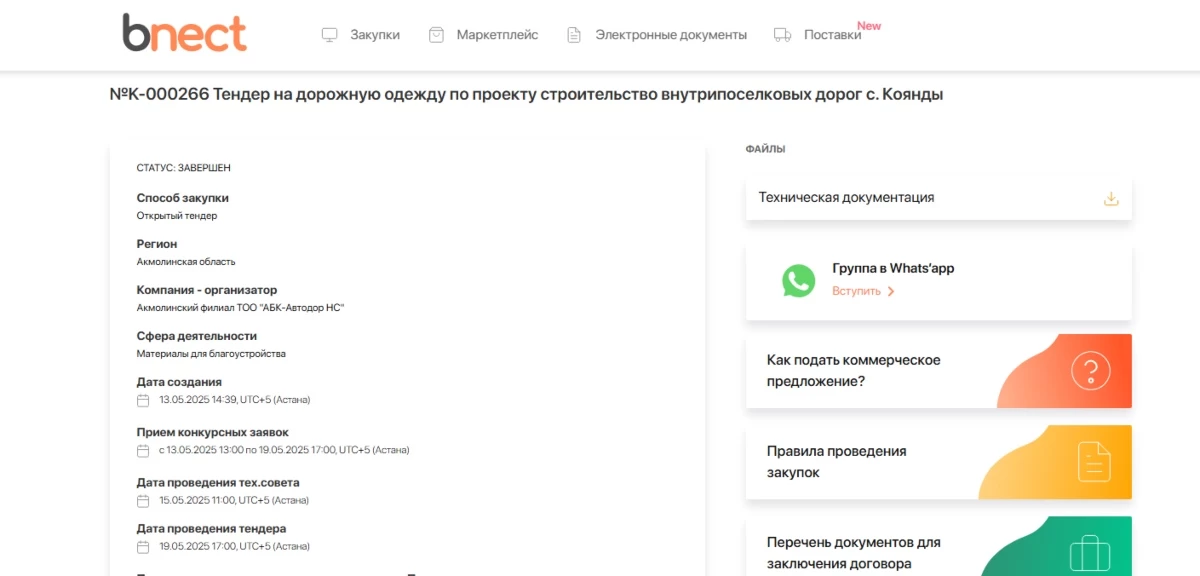This screenshot has height=576, width=1200.
Task: Click the monitor icon beside Закупки
Action: [329, 35]
